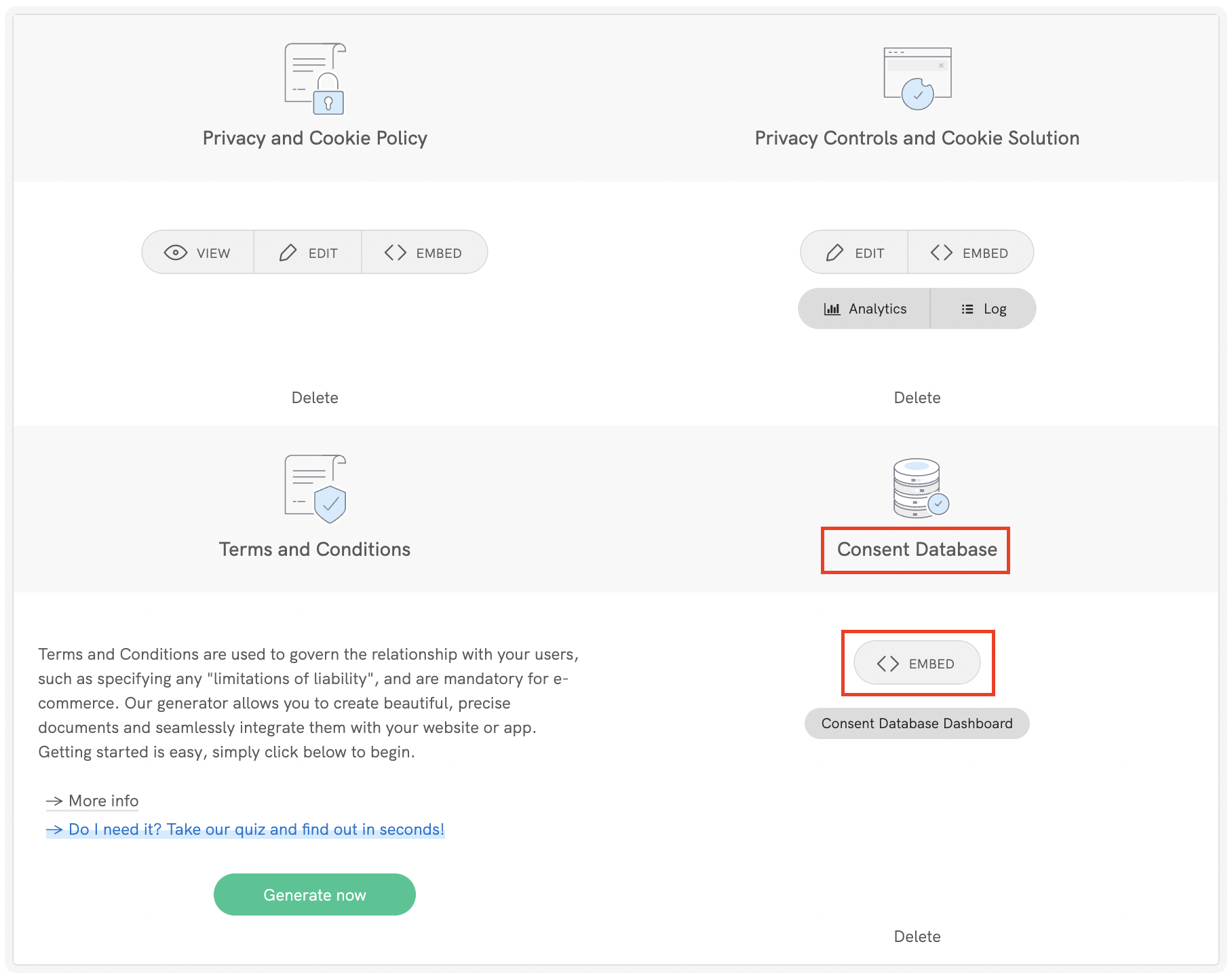The image size is (1232, 980).
Task: Open EDIT for Privacy Controls and Cookie Solution
Action: click(853, 252)
